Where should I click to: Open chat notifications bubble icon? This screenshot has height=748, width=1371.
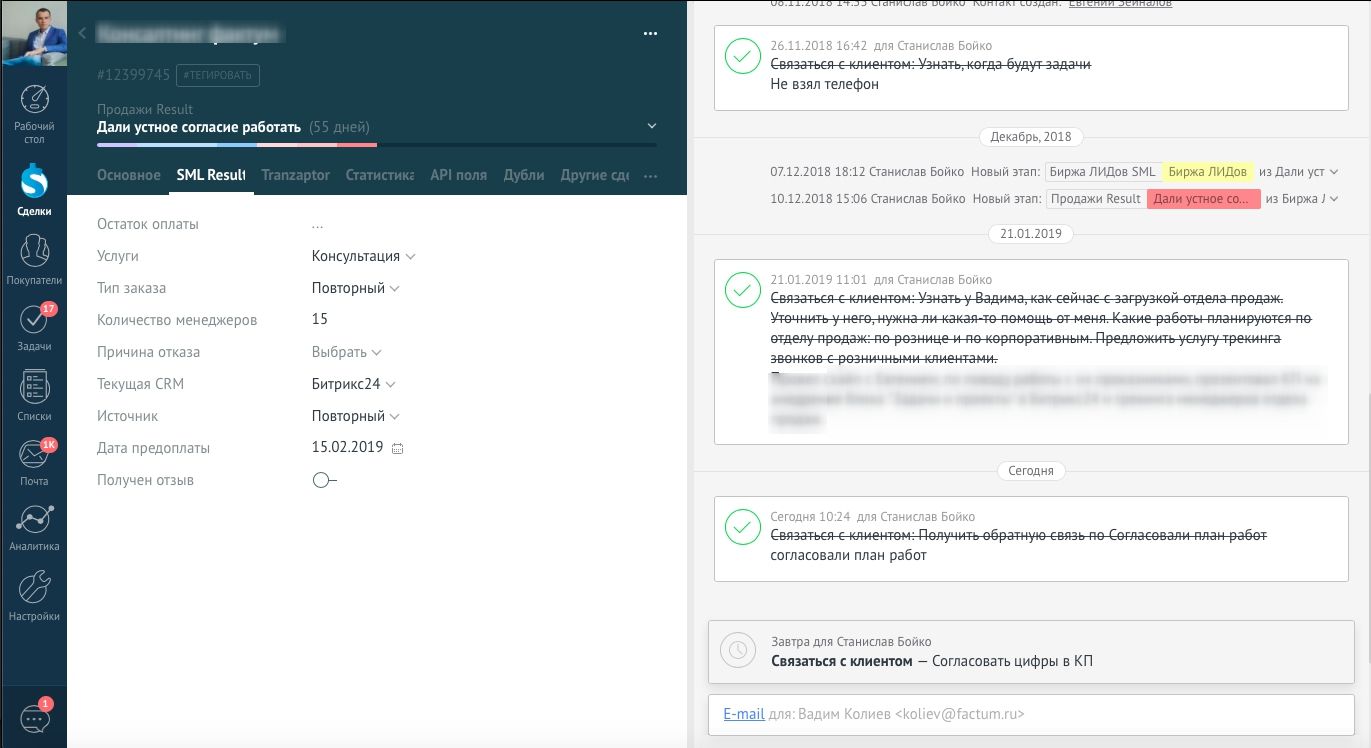click(34, 717)
